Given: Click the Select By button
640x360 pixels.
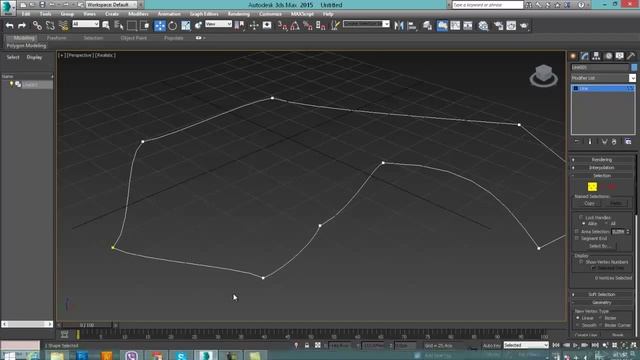Looking at the screenshot, I should pyautogui.click(x=599, y=246).
